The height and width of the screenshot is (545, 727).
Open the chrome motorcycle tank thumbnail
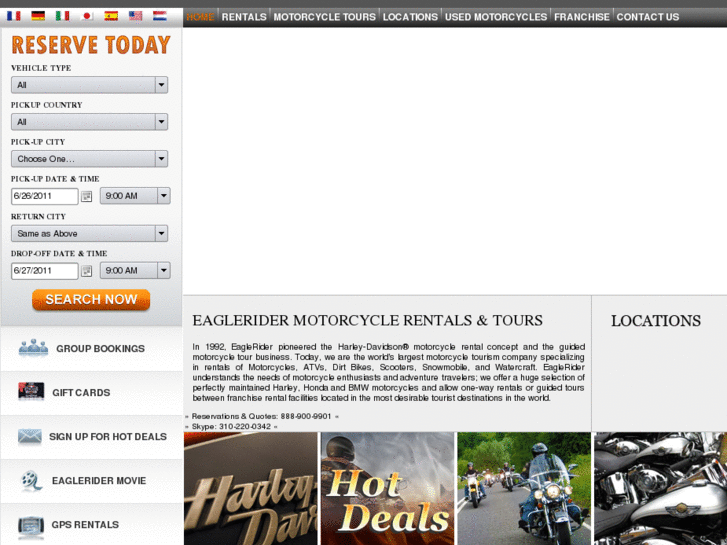pos(661,488)
